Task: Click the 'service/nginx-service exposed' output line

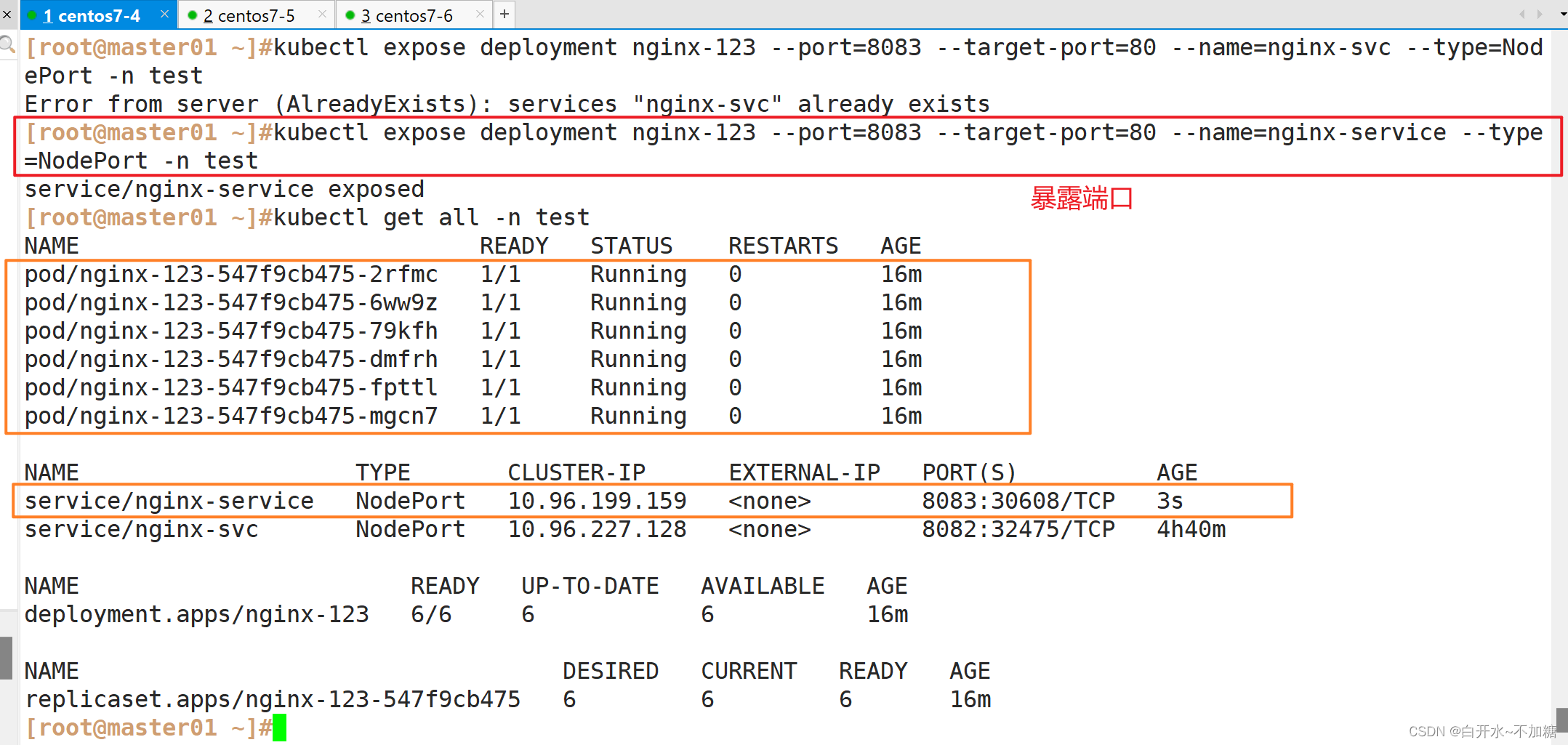Action: click(x=225, y=189)
